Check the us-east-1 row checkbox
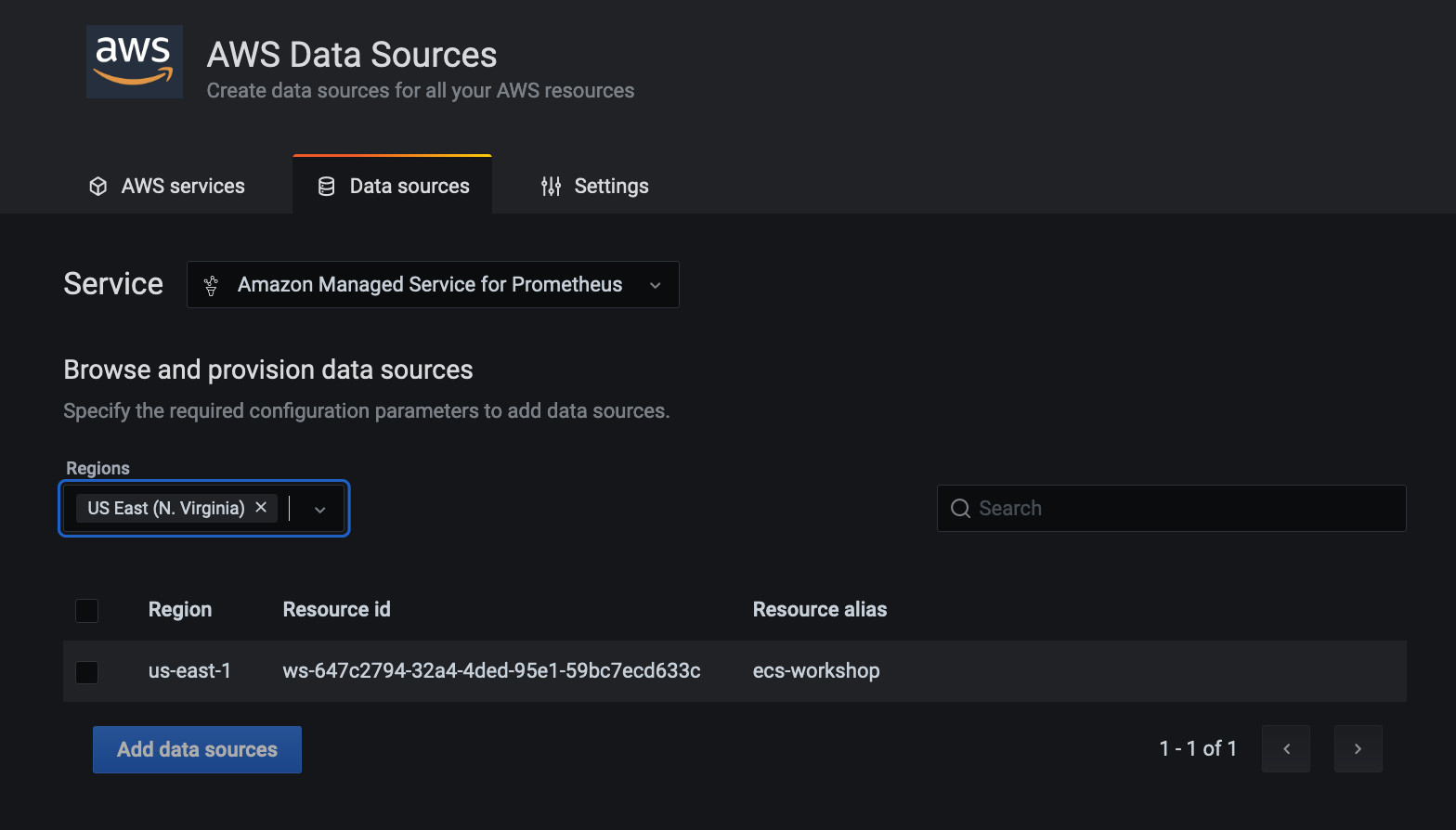 click(87, 671)
